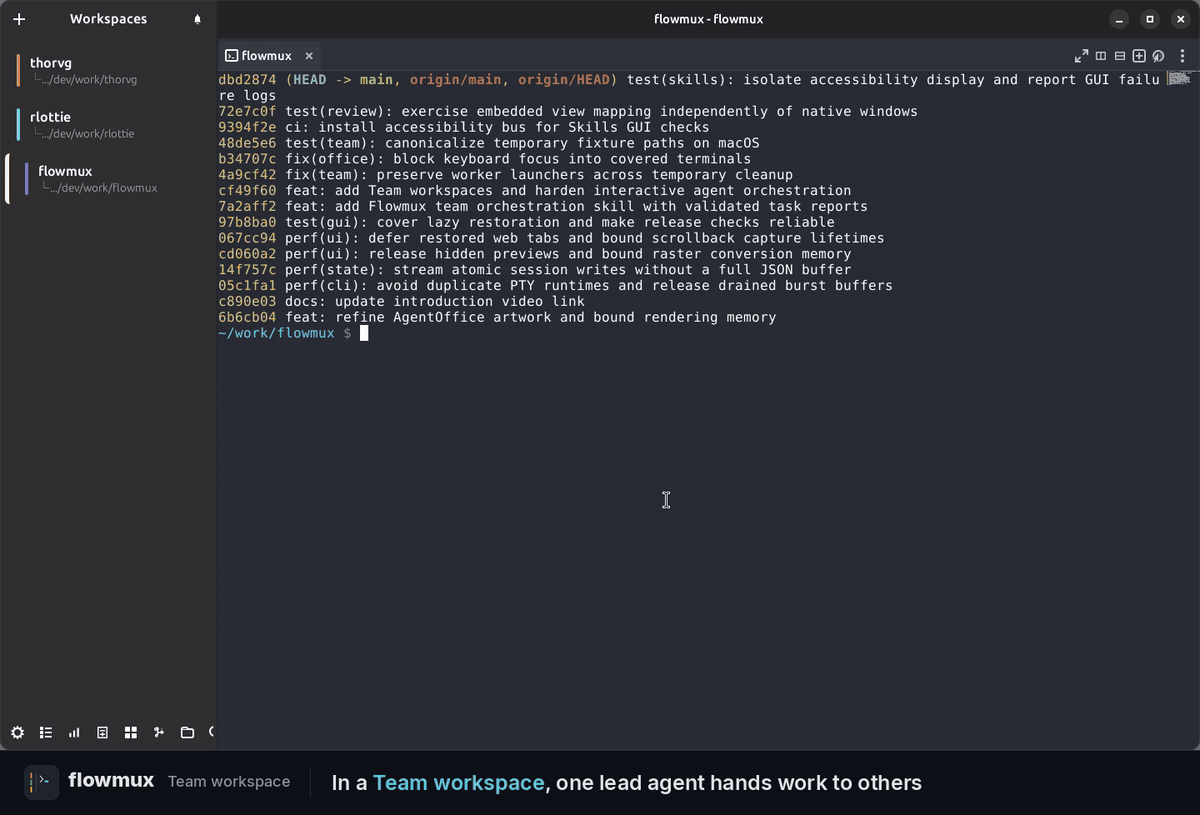This screenshot has width=1200, height=815.
Task: Click 'docs: update introduction video link' message
Action: [435, 302]
